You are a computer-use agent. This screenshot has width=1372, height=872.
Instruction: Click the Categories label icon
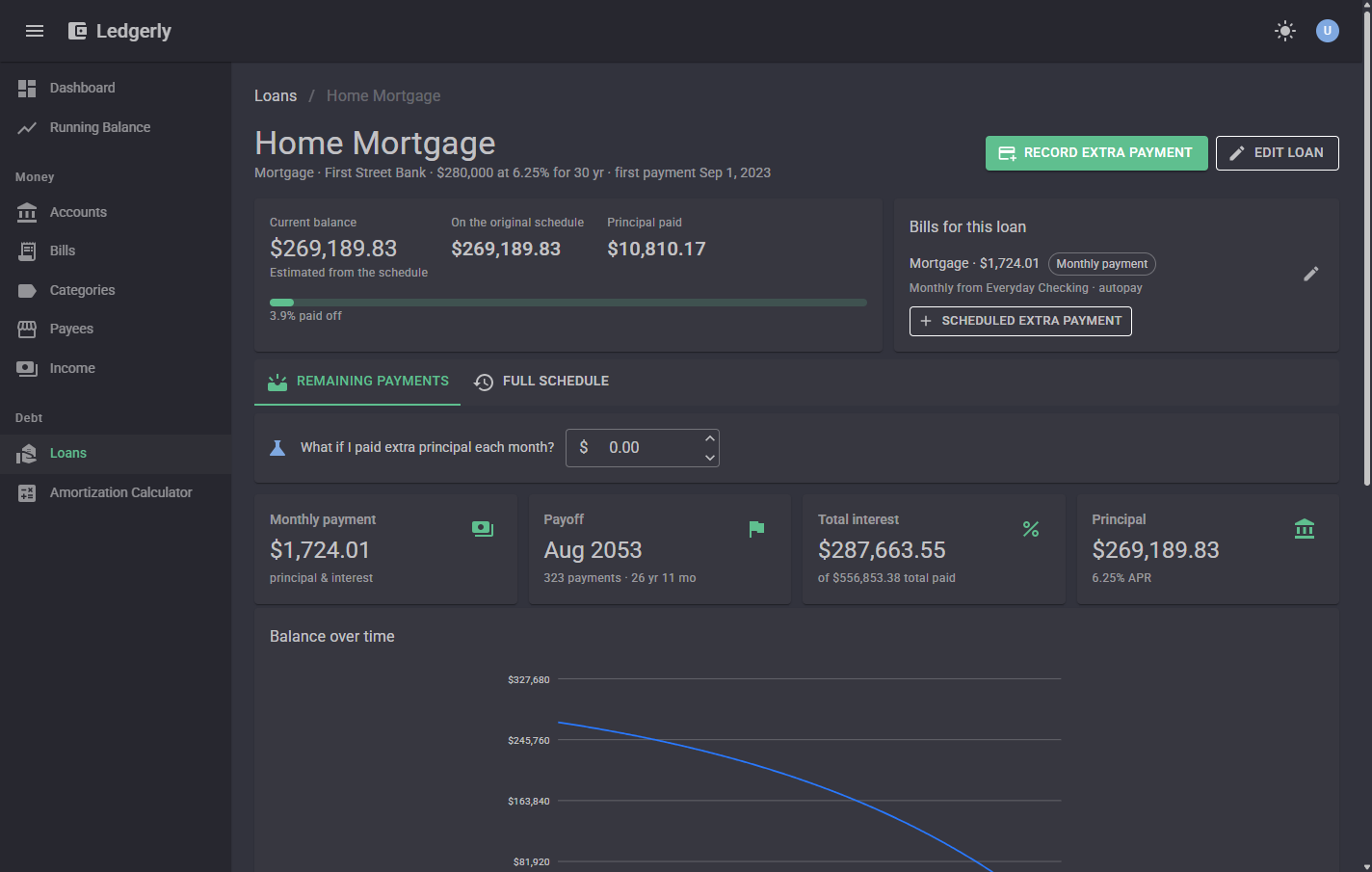point(27,290)
